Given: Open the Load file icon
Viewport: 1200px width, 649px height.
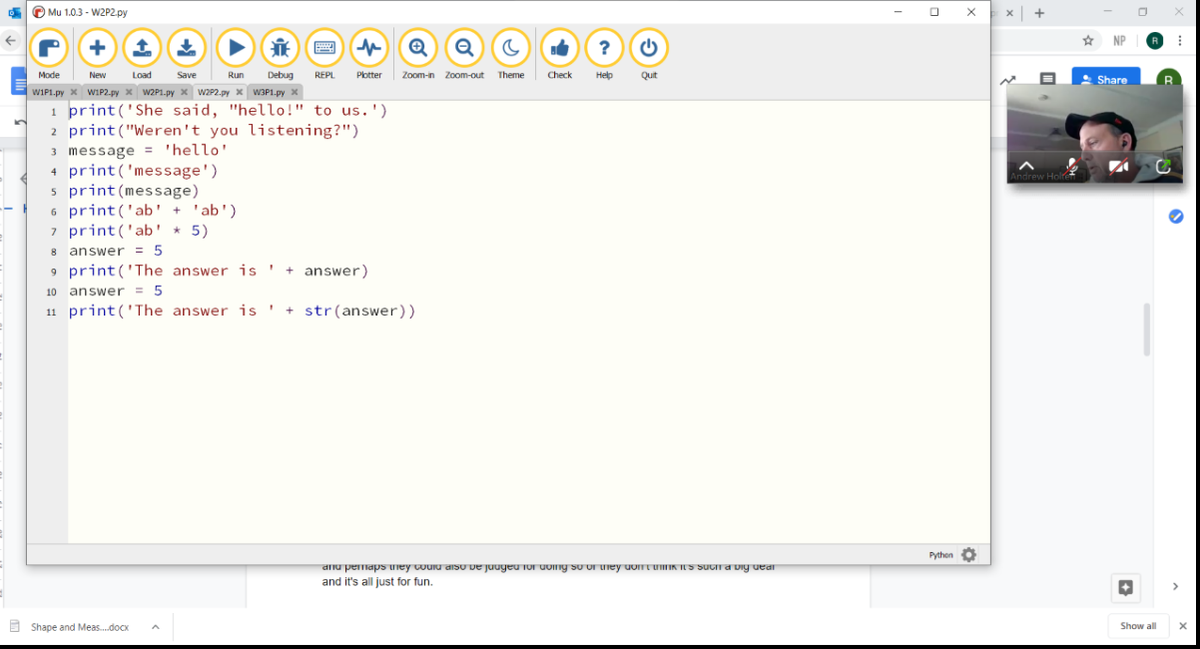Looking at the screenshot, I should pyautogui.click(x=142, y=48).
